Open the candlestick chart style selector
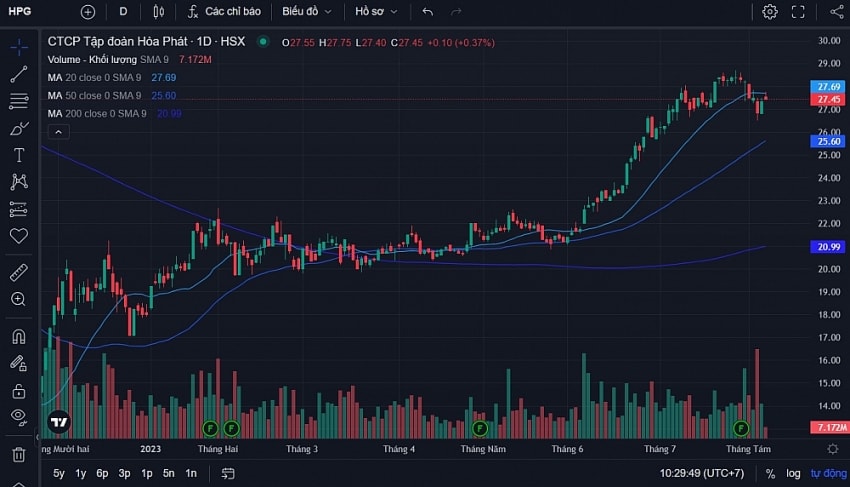 click(x=158, y=11)
